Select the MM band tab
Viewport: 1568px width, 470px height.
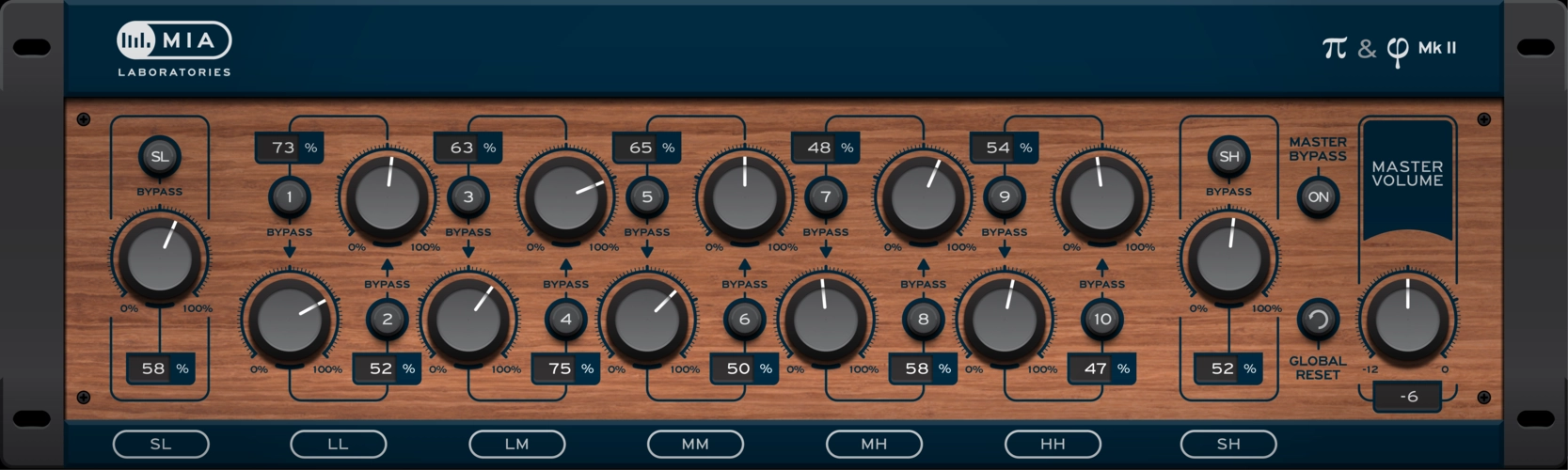696,444
